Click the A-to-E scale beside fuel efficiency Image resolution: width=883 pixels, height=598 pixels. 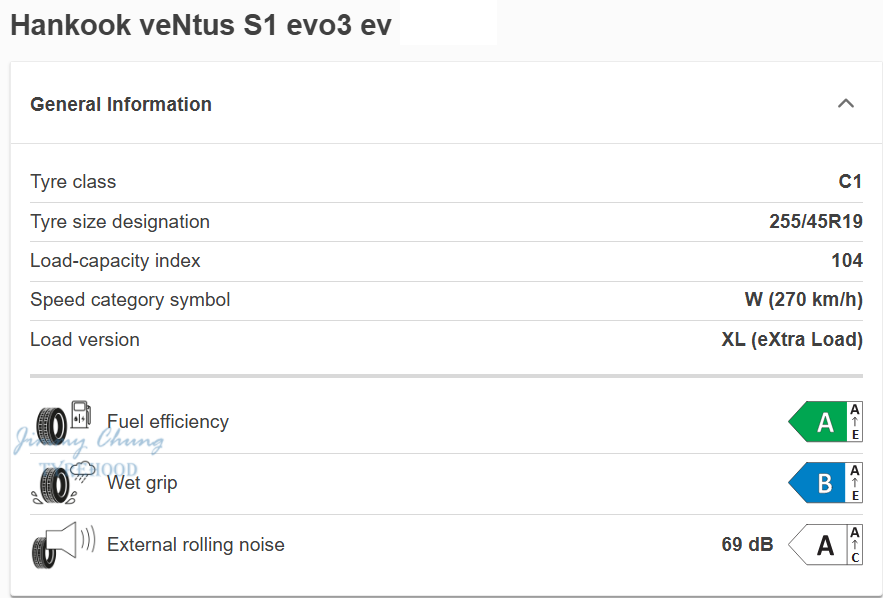855,422
